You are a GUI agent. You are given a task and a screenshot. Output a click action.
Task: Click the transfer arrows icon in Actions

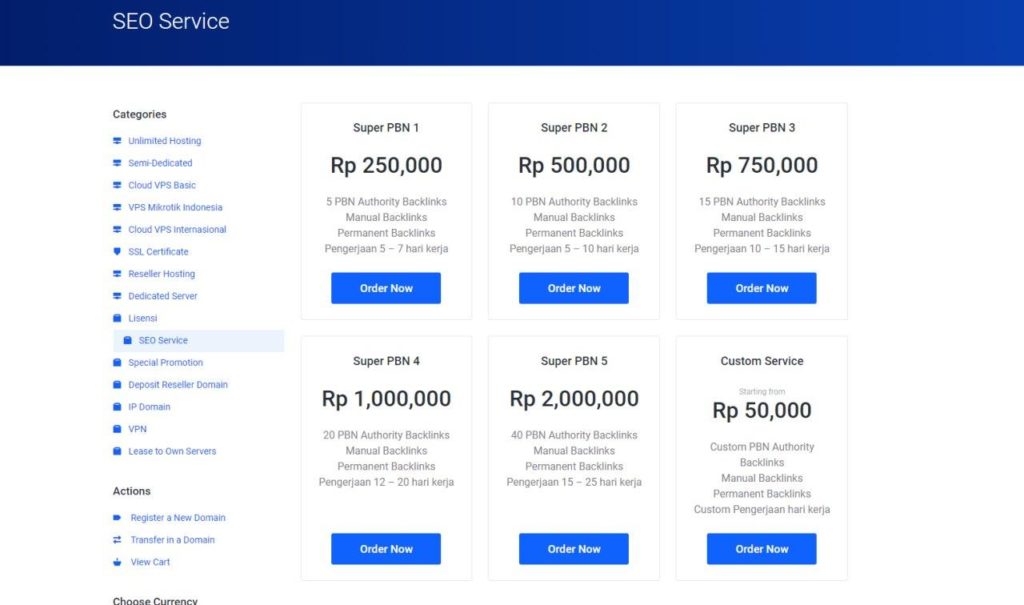[x=117, y=540]
